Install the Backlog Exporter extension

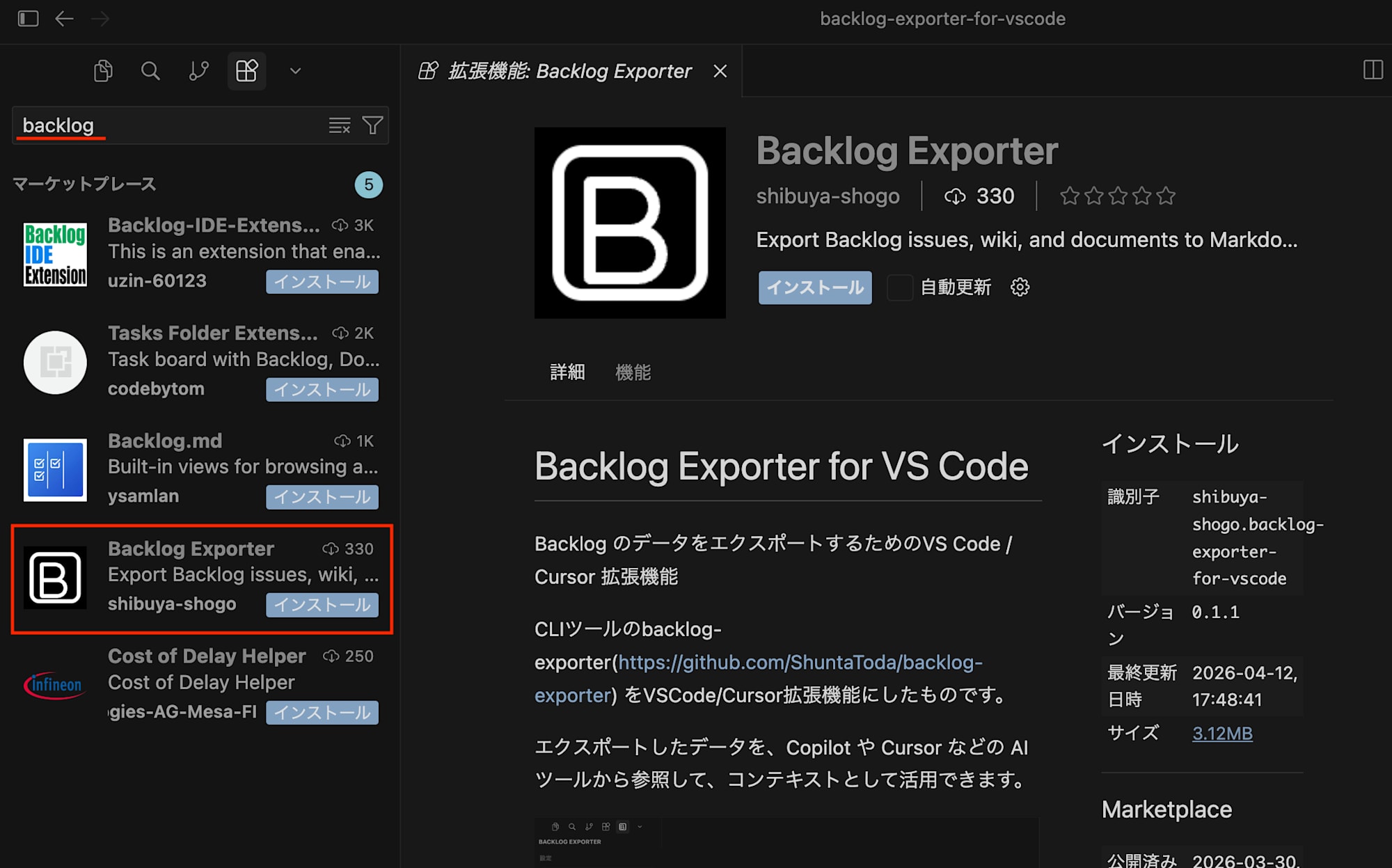click(814, 287)
